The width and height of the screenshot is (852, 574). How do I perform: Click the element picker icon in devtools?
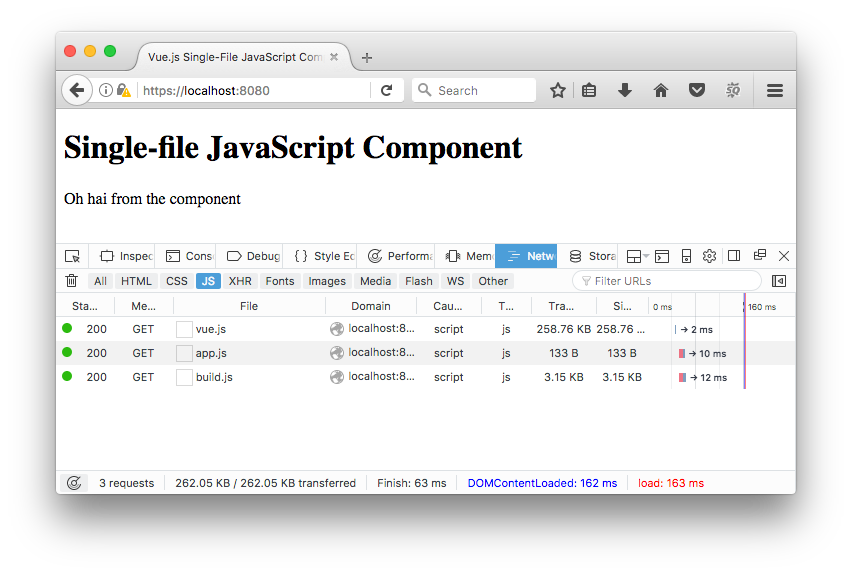(x=72, y=256)
